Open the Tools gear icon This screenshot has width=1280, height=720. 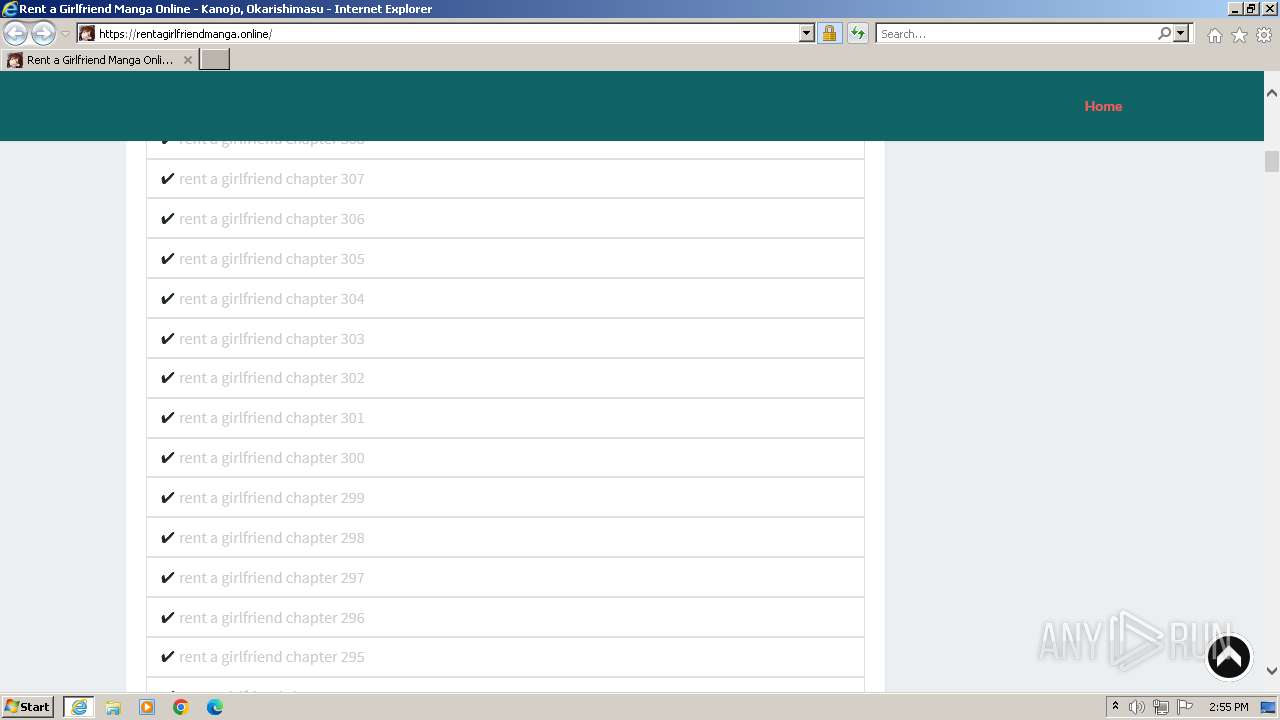point(1264,35)
